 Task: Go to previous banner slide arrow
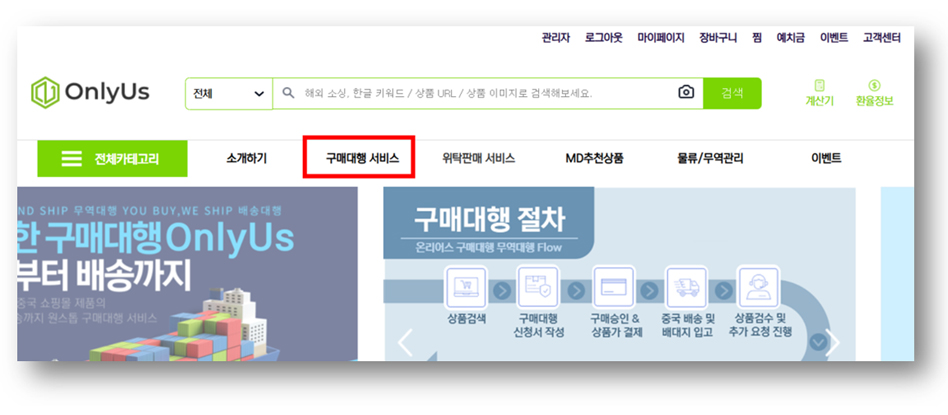[x=405, y=343]
